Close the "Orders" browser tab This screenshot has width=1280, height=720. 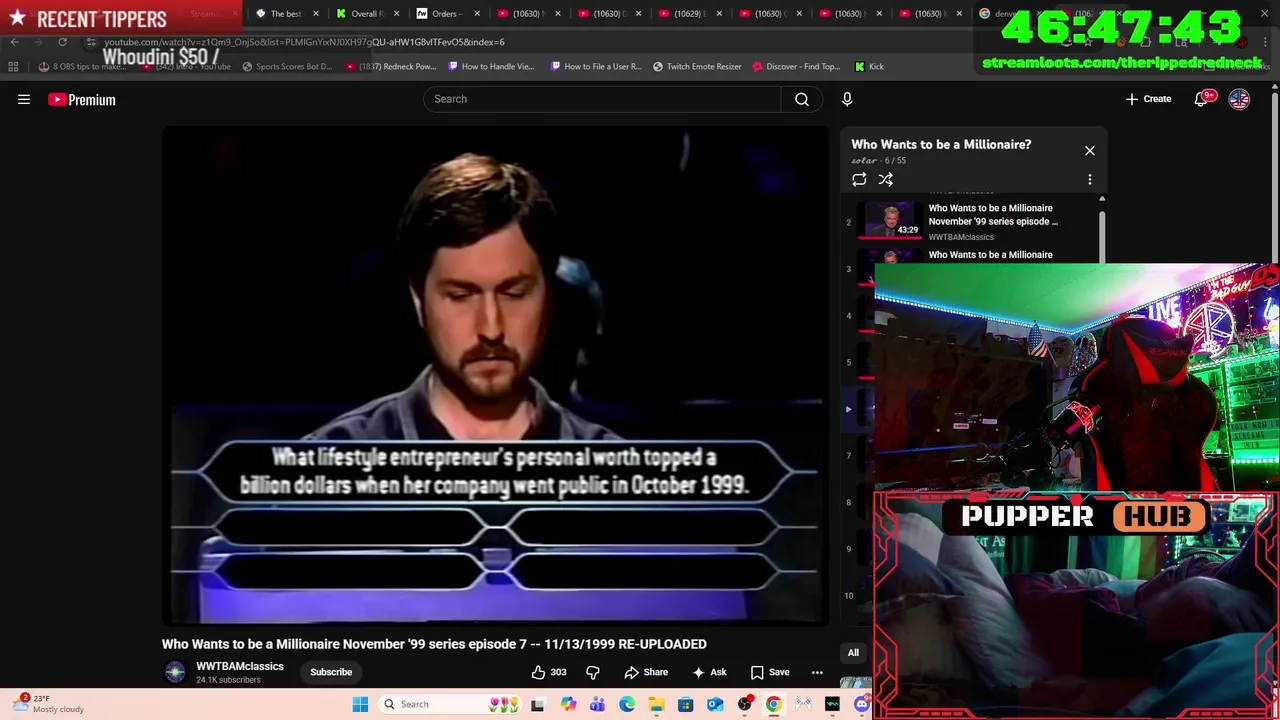click(x=477, y=14)
